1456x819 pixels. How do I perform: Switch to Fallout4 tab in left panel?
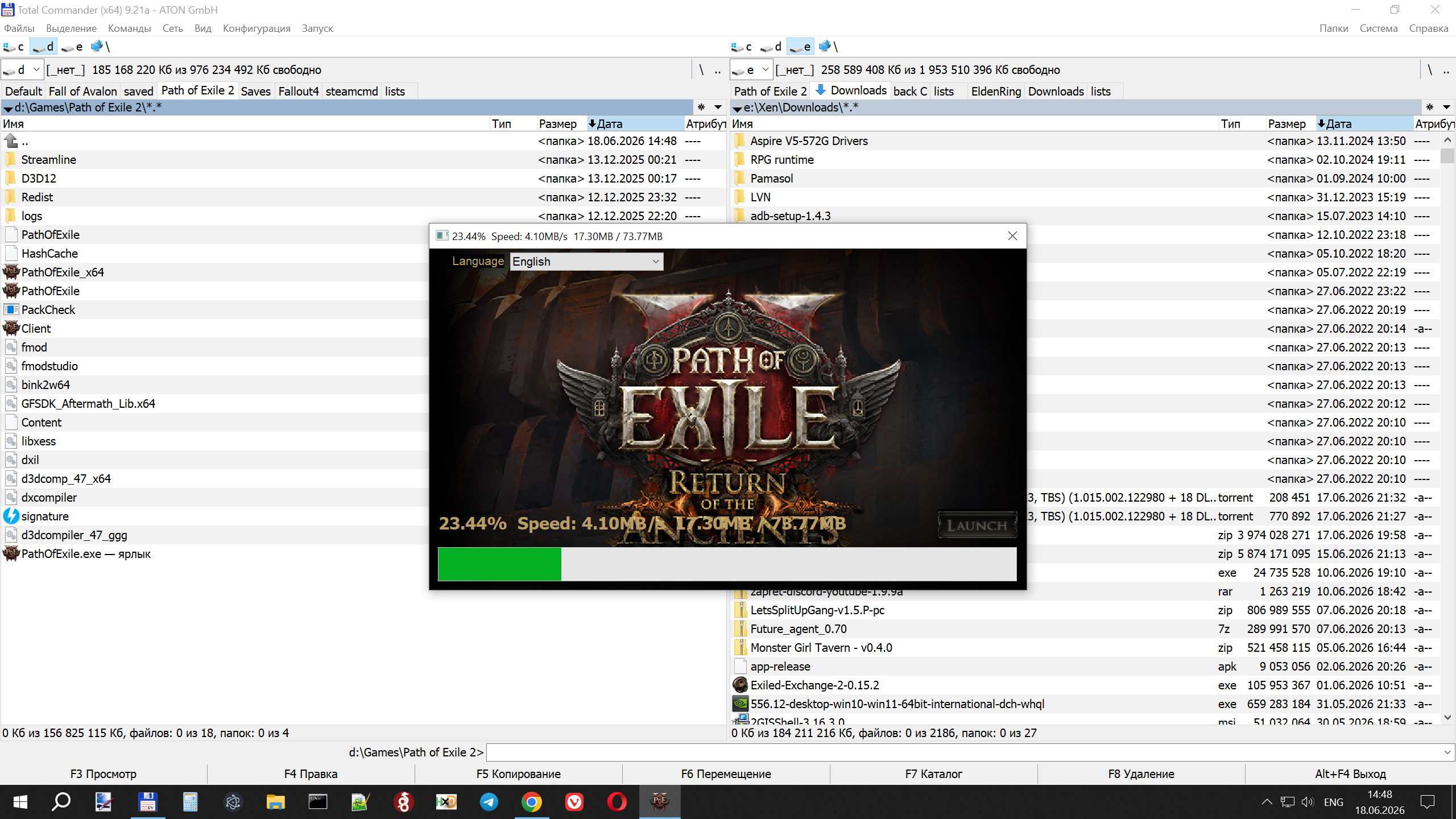[298, 91]
